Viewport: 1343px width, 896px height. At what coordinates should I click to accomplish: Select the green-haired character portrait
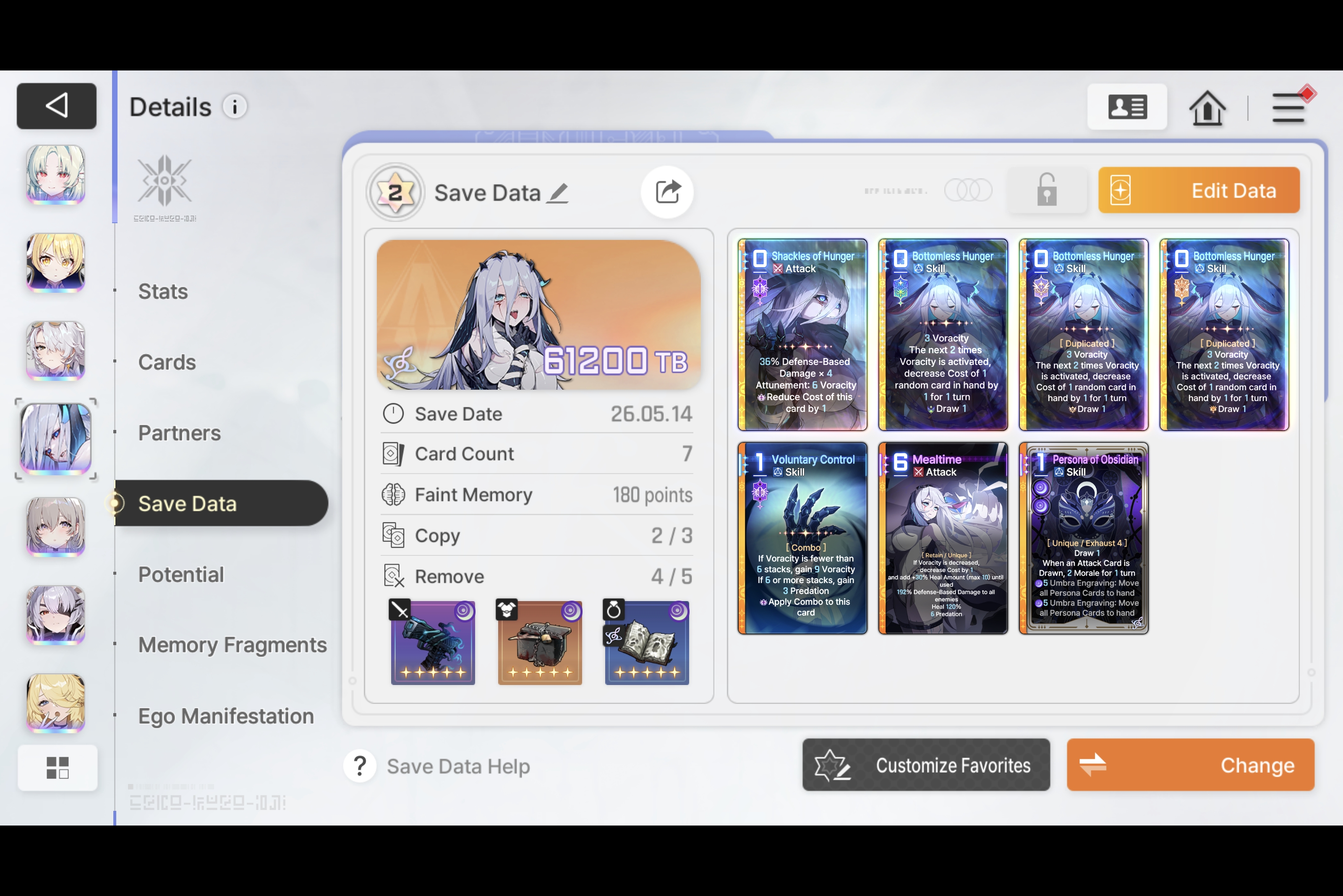pyautogui.click(x=55, y=174)
